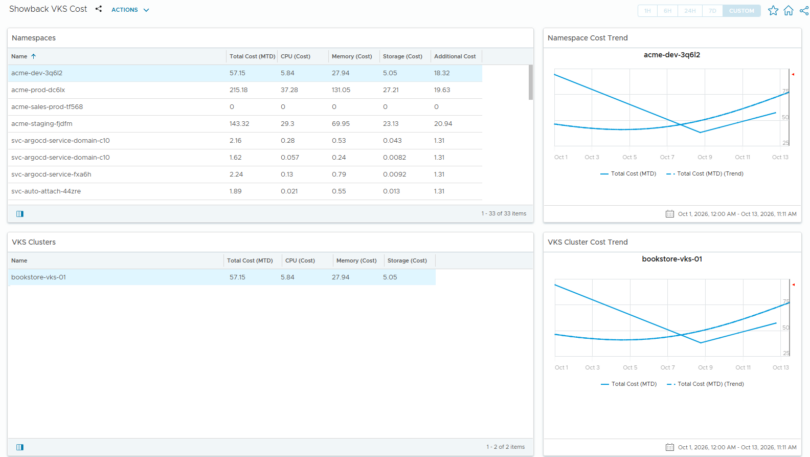810x457 pixels.
Task: Select the 6H time range
Action: [x=667, y=11]
